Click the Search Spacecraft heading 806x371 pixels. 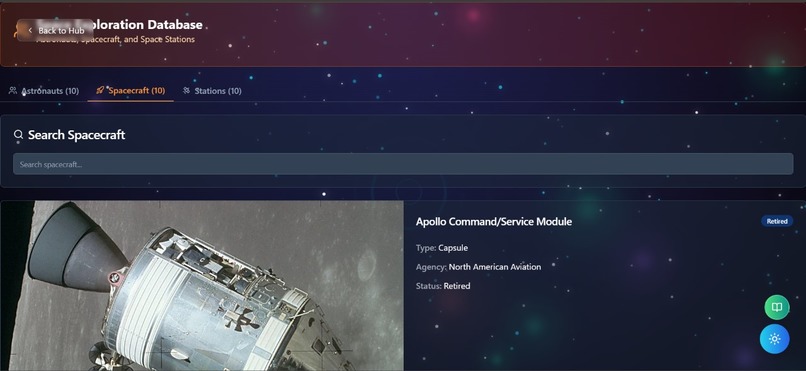(x=77, y=135)
